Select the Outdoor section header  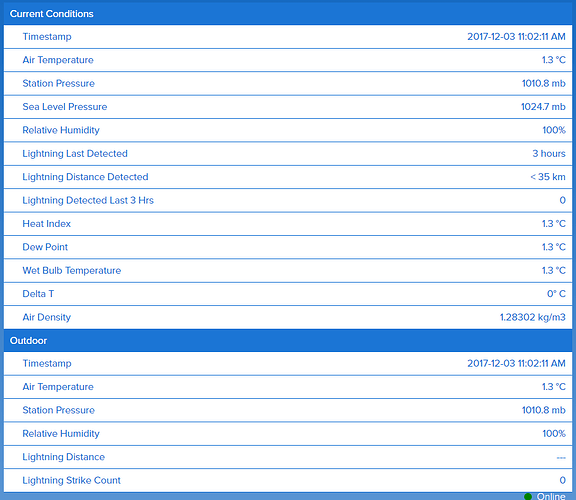point(288,341)
